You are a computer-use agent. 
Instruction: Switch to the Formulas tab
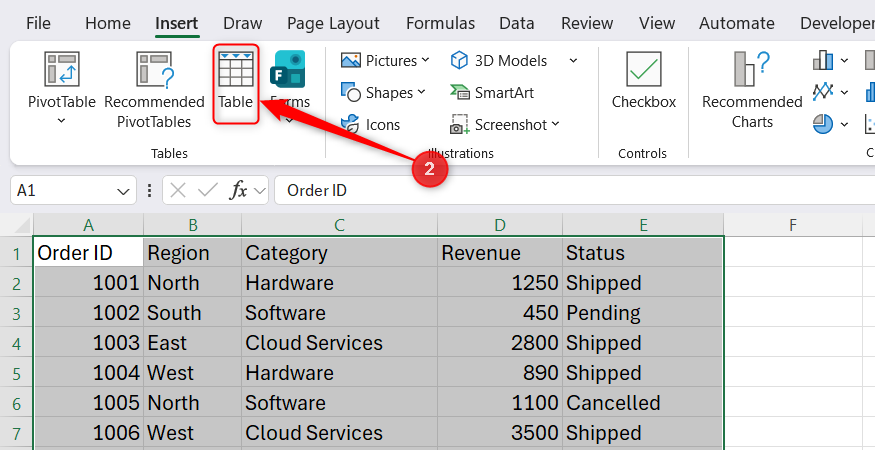click(x=440, y=23)
